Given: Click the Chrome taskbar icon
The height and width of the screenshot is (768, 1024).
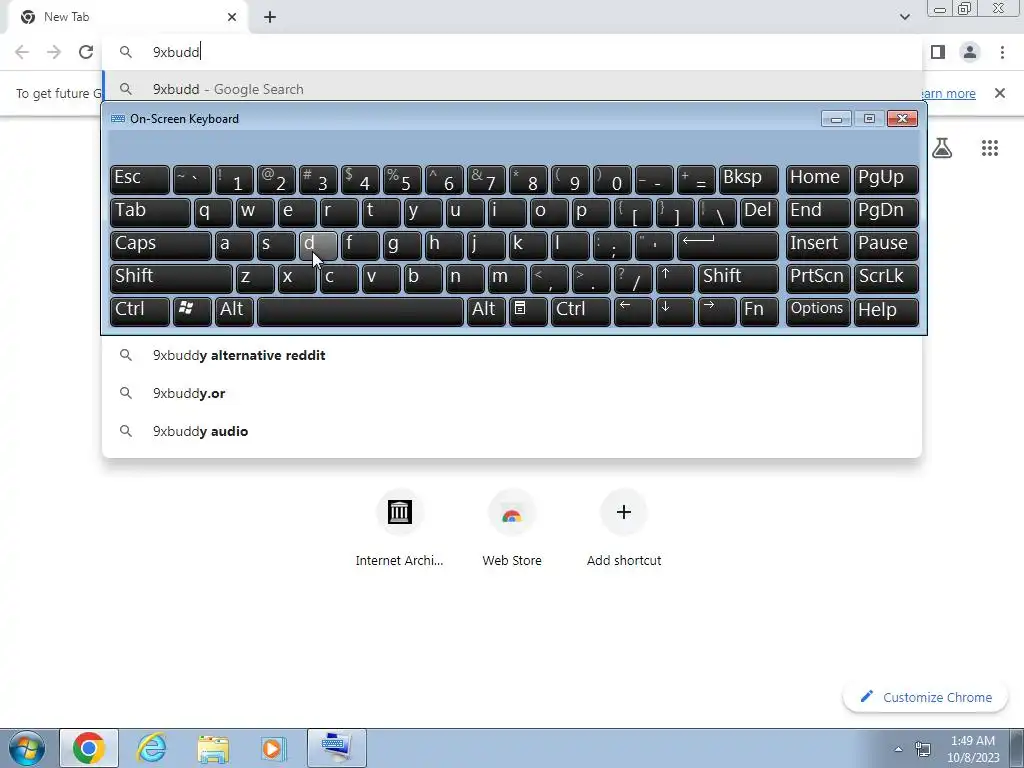Looking at the screenshot, I should pyautogui.click(x=89, y=748).
